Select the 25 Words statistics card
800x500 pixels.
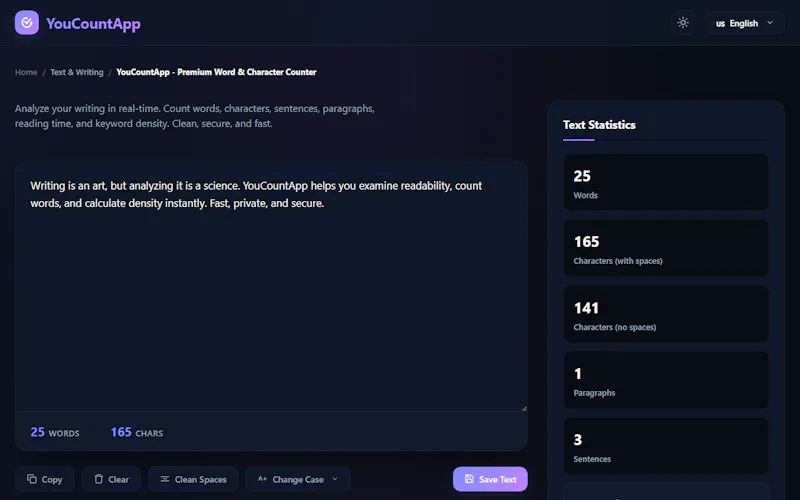(666, 182)
